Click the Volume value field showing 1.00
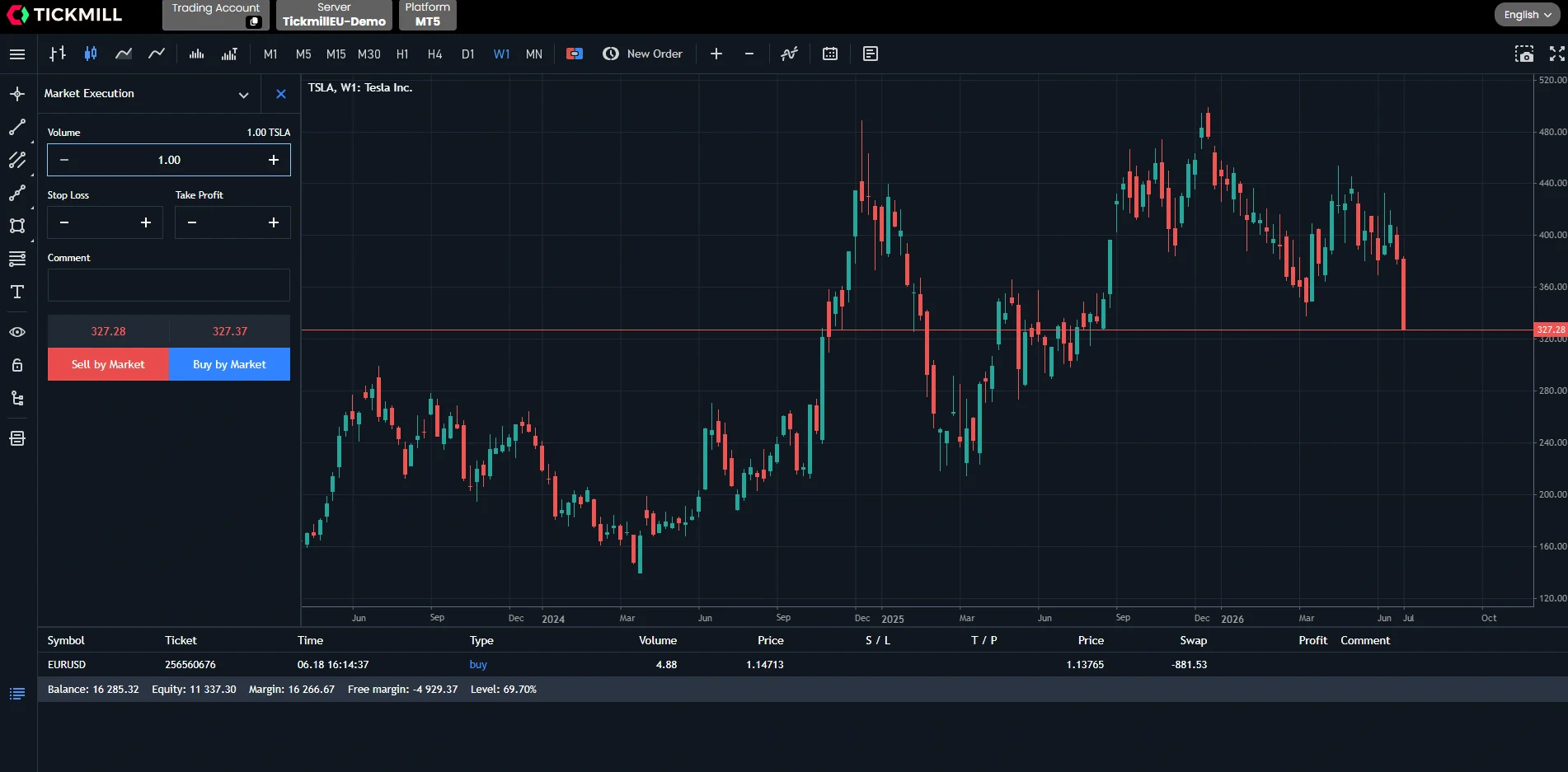1568x772 pixels. pyautogui.click(x=169, y=160)
